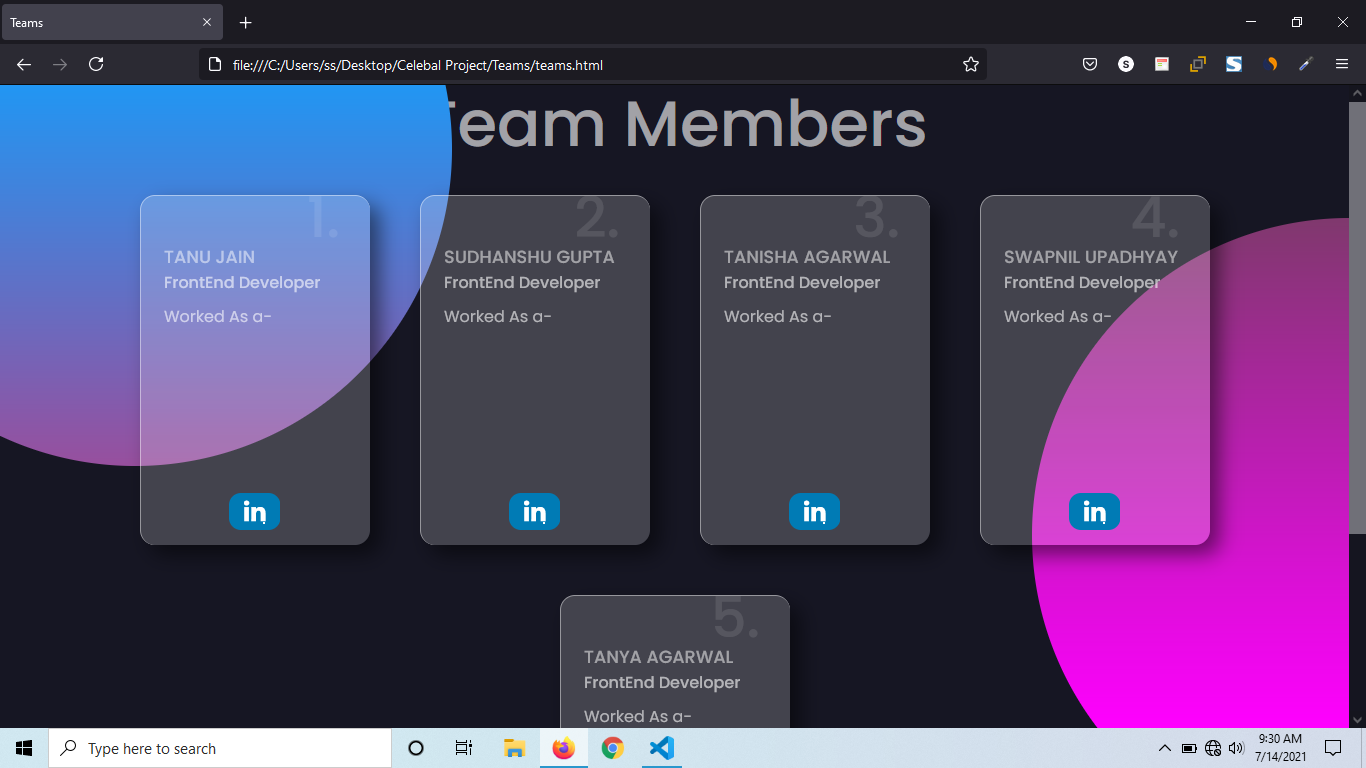Open the color picker pen extension icon

click(x=1306, y=64)
